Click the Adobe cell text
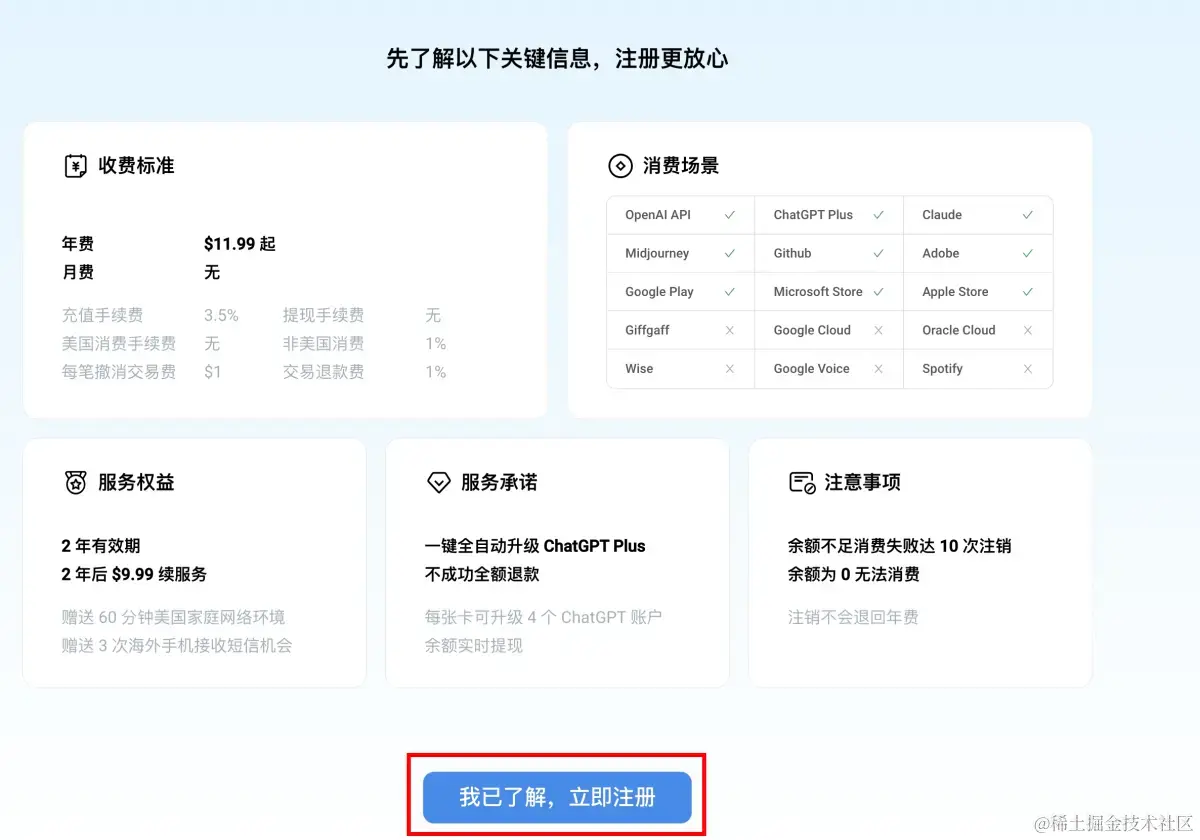The image size is (1200, 840). pyautogui.click(x=941, y=253)
